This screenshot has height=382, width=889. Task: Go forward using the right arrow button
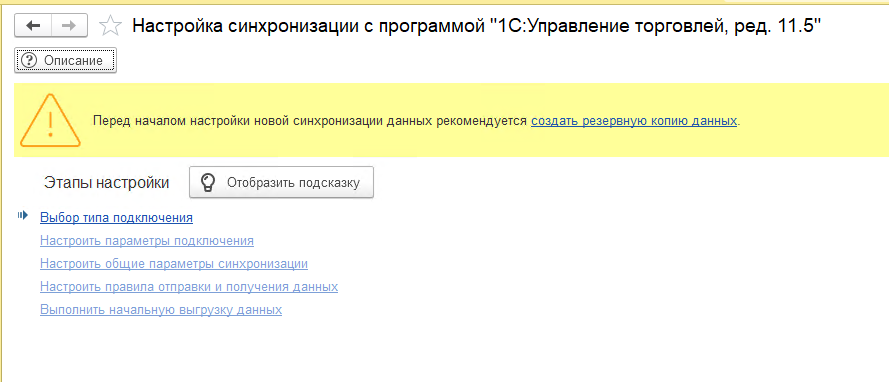tap(69, 26)
